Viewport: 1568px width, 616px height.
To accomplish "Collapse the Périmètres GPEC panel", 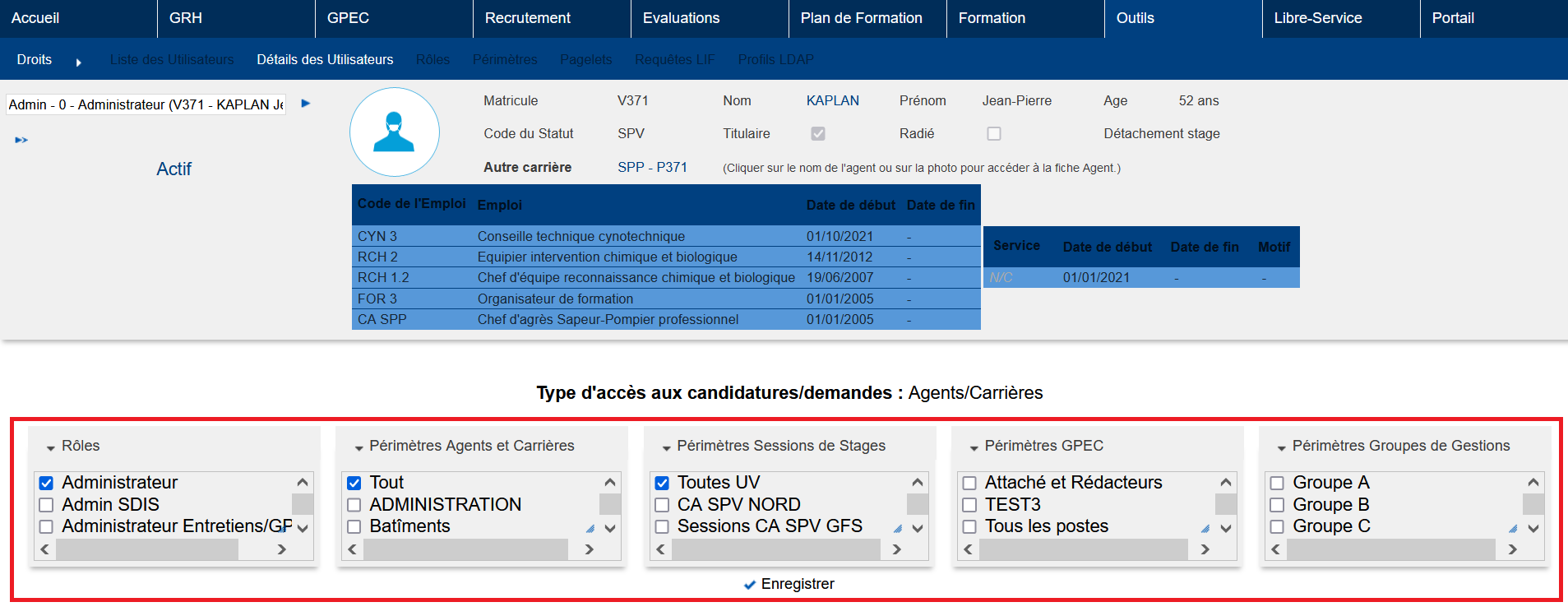I will coord(974,447).
